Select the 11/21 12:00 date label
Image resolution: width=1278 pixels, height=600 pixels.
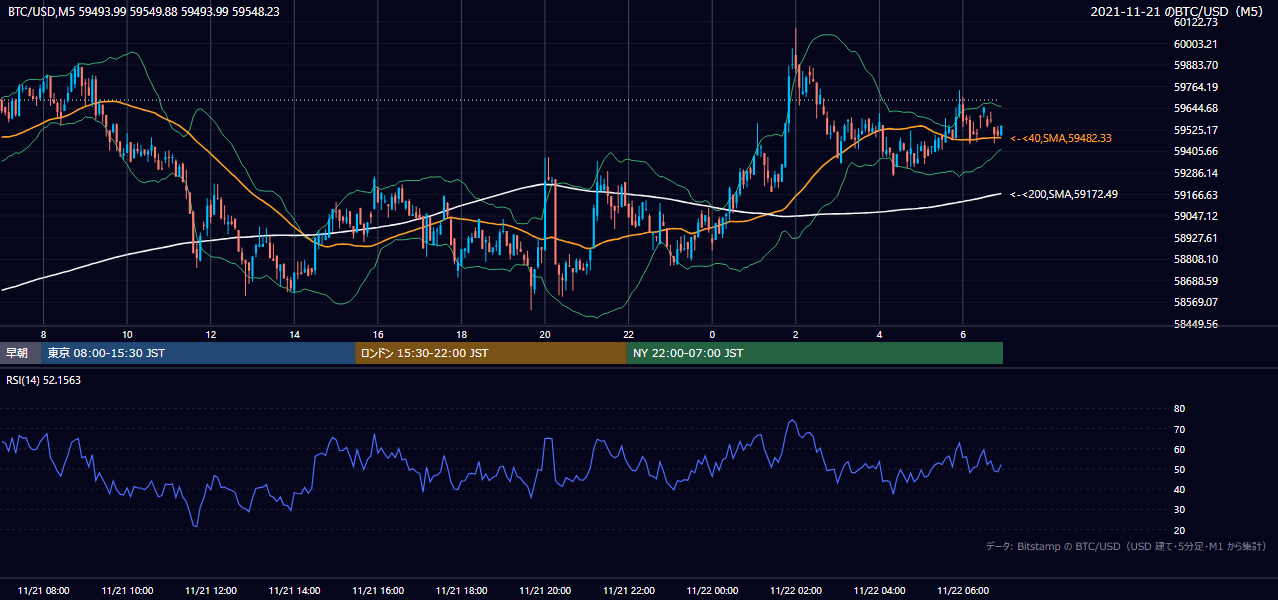[x=210, y=591]
